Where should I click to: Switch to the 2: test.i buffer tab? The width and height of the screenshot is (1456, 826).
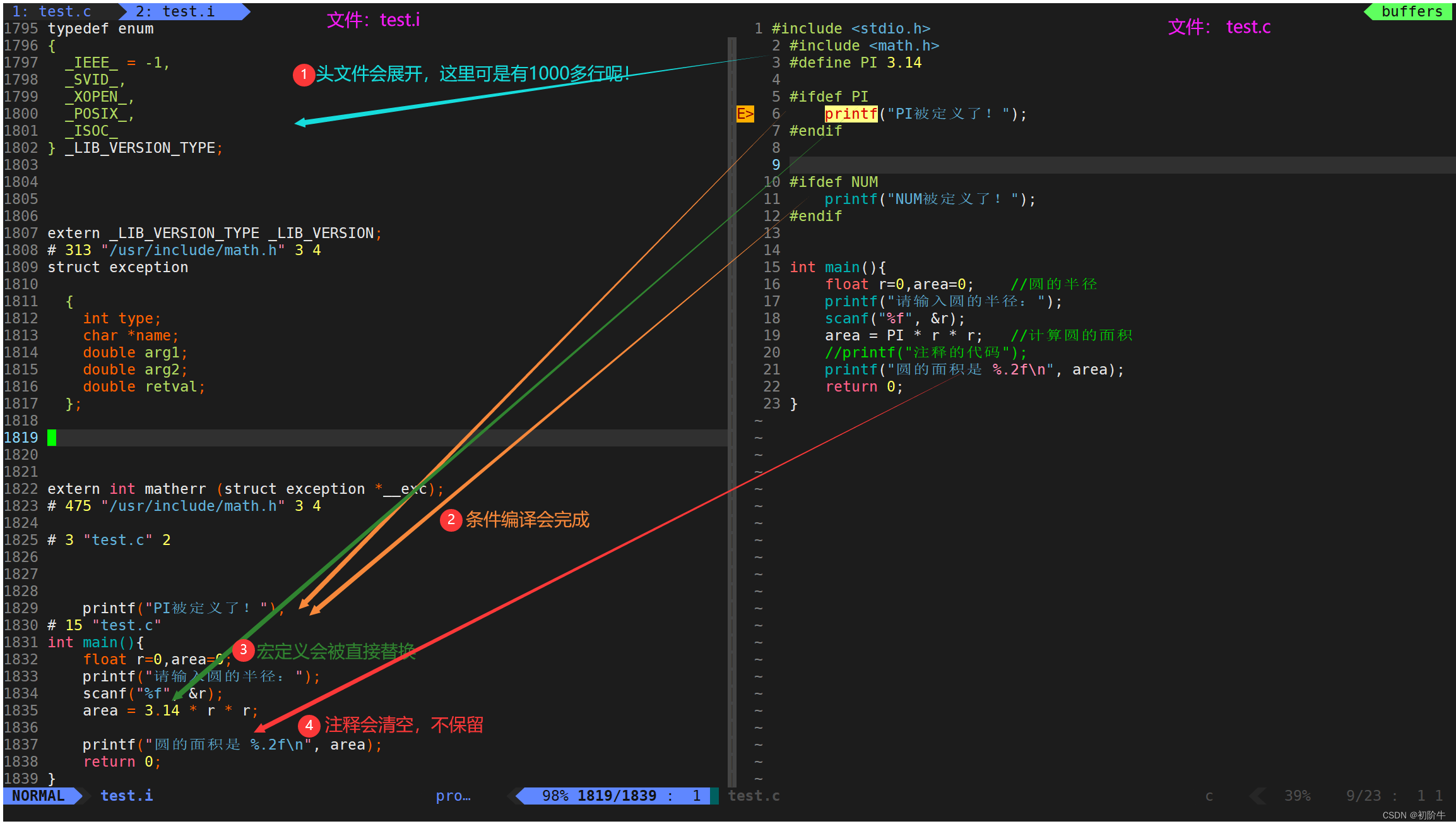pyautogui.click(x=175, y=11)
